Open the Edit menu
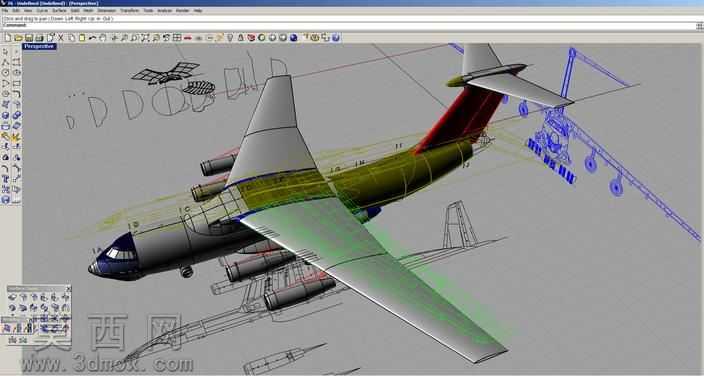This screenshot has height=376, width=704. (x=16, y=10)
